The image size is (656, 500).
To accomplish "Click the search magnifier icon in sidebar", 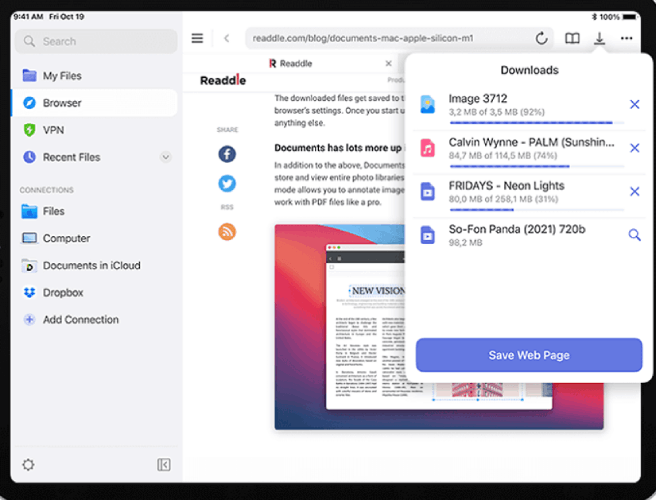I will (x=29, y=41).
